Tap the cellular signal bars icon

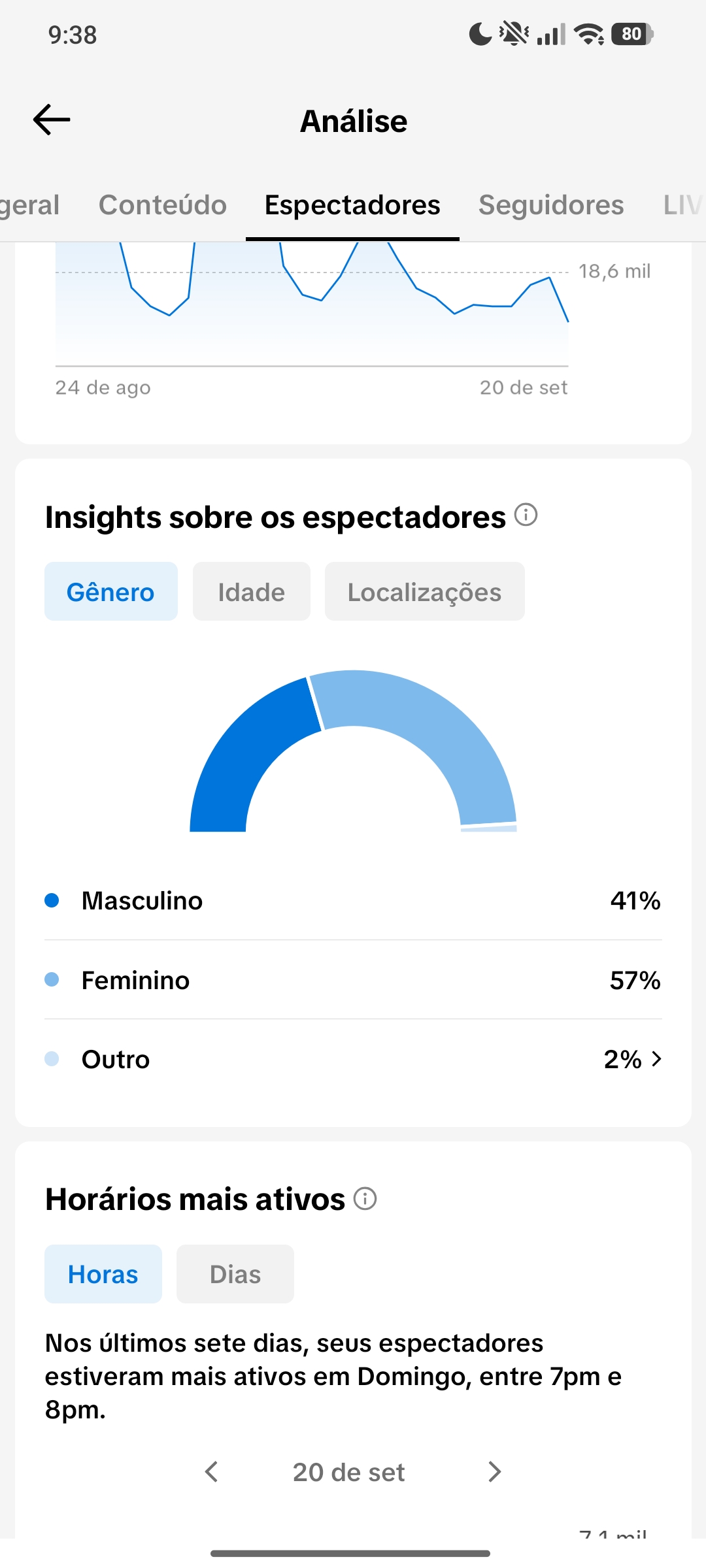pos(551,34)
